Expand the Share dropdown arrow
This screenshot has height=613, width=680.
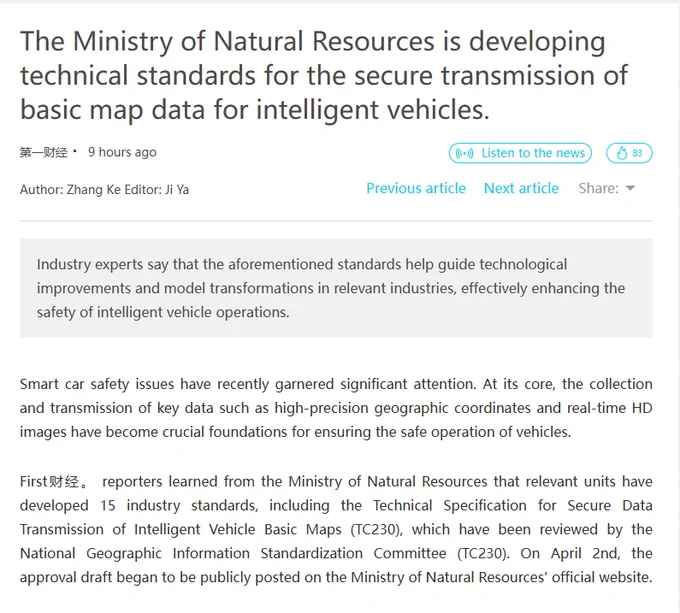631,188
